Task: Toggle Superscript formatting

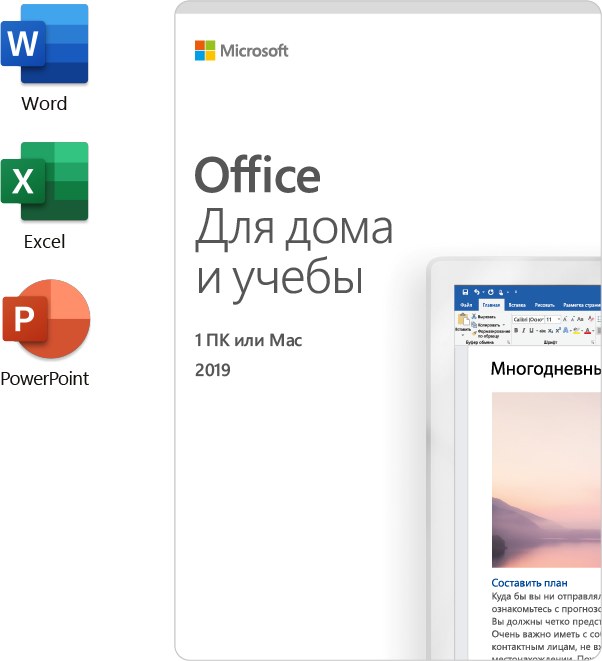Action: coord(558,330)
